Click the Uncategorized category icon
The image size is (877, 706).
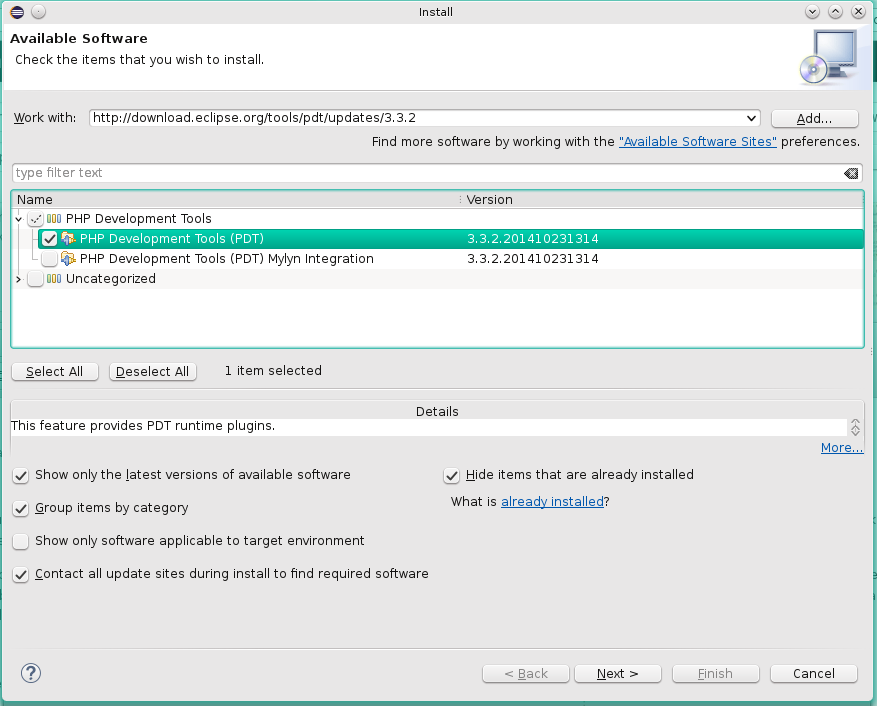[54, 279]
